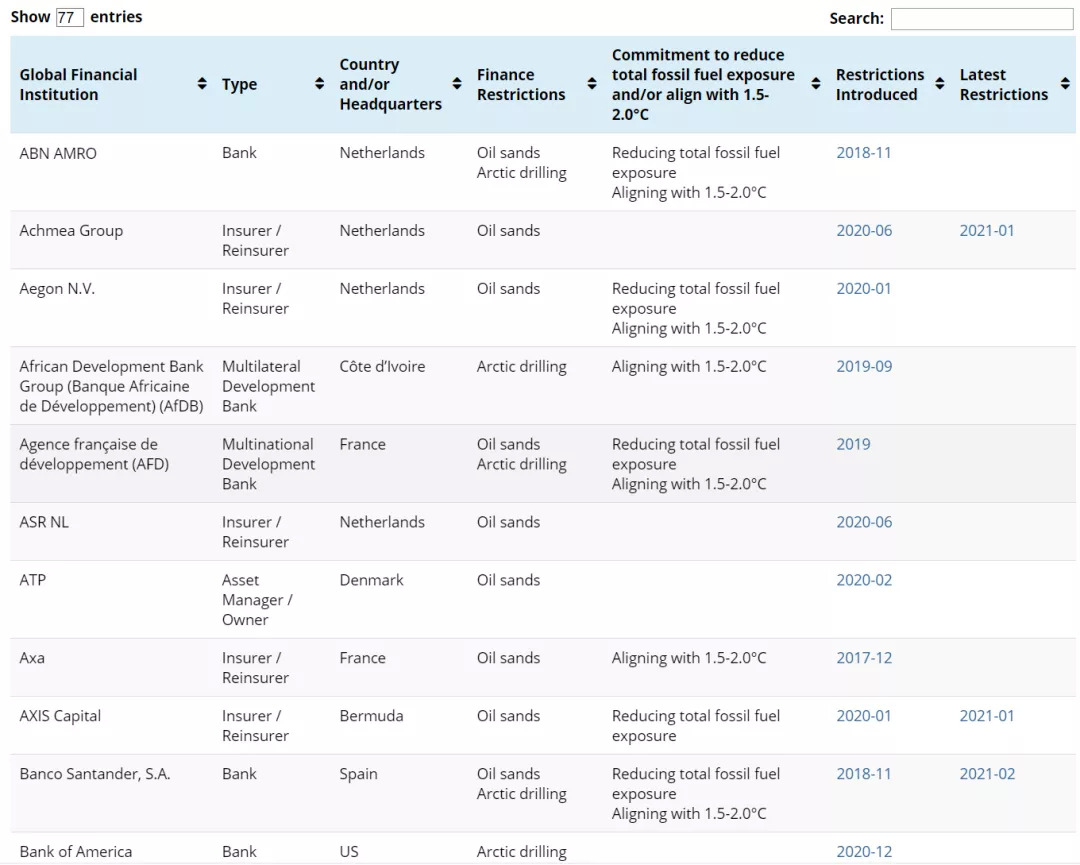Open ASR NL 2020-06 link
Image resolution: width=1080 pixels, height=865 pixels.
[864, 522]
